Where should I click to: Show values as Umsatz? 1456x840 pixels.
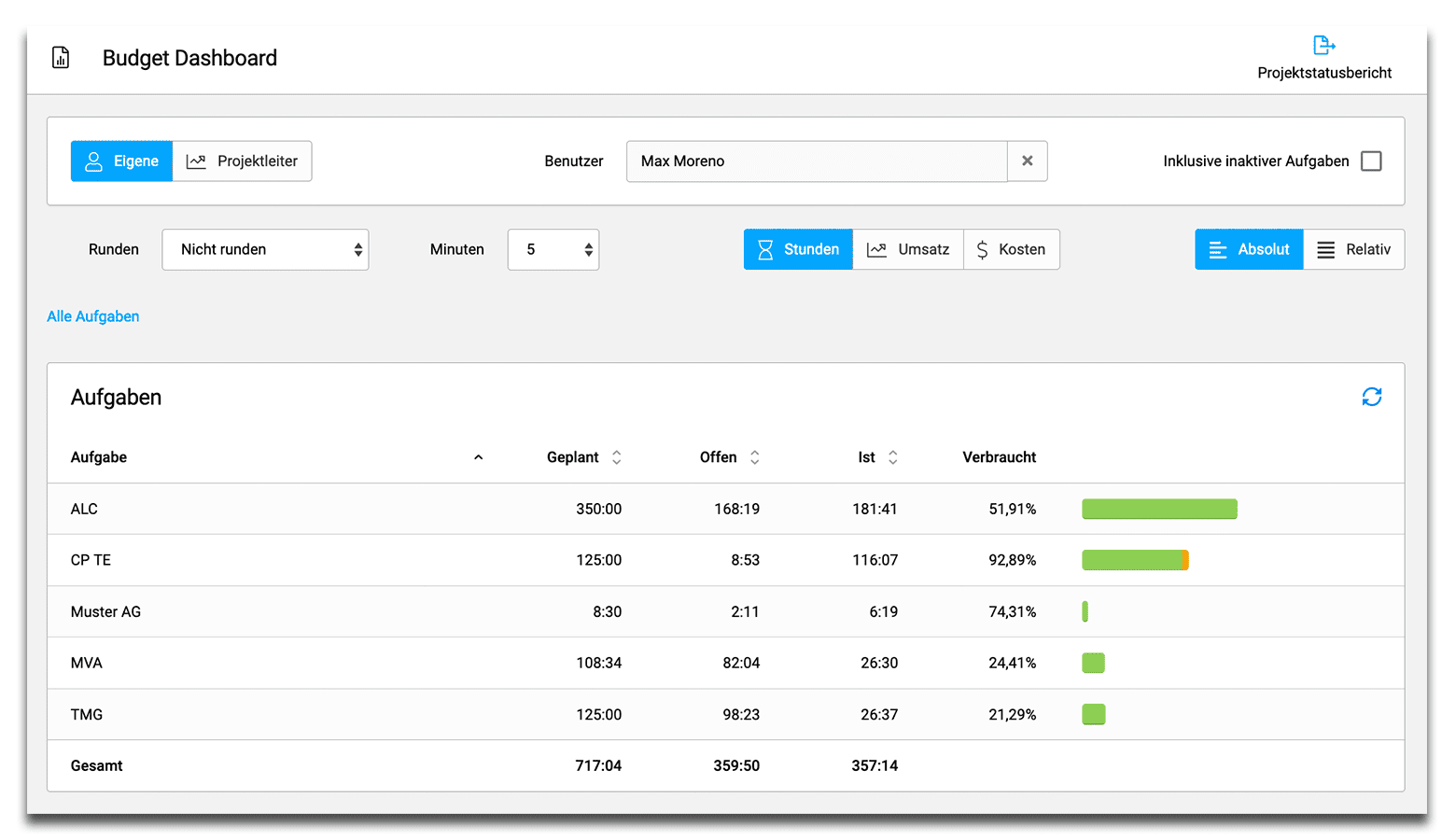tap(908, 249)
